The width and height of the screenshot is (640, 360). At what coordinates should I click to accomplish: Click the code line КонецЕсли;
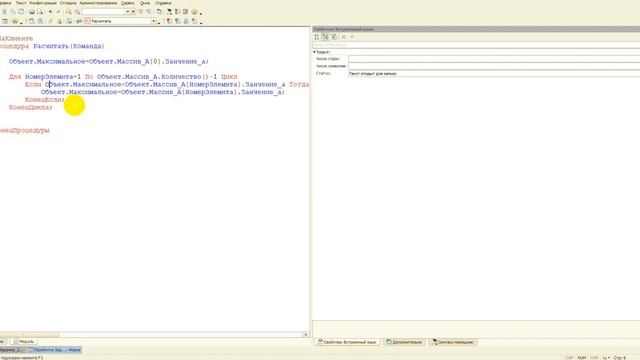[45, 100]
